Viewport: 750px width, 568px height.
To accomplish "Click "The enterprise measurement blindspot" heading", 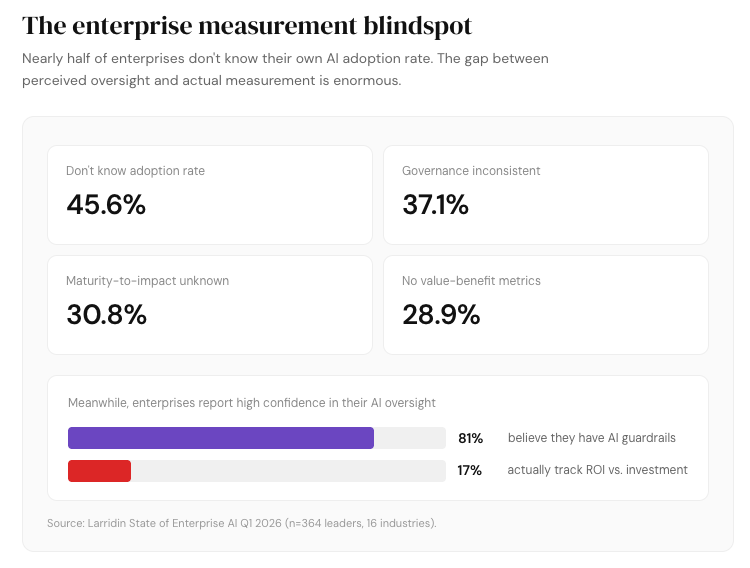I will pyautogui.click(x=247, y=24).
